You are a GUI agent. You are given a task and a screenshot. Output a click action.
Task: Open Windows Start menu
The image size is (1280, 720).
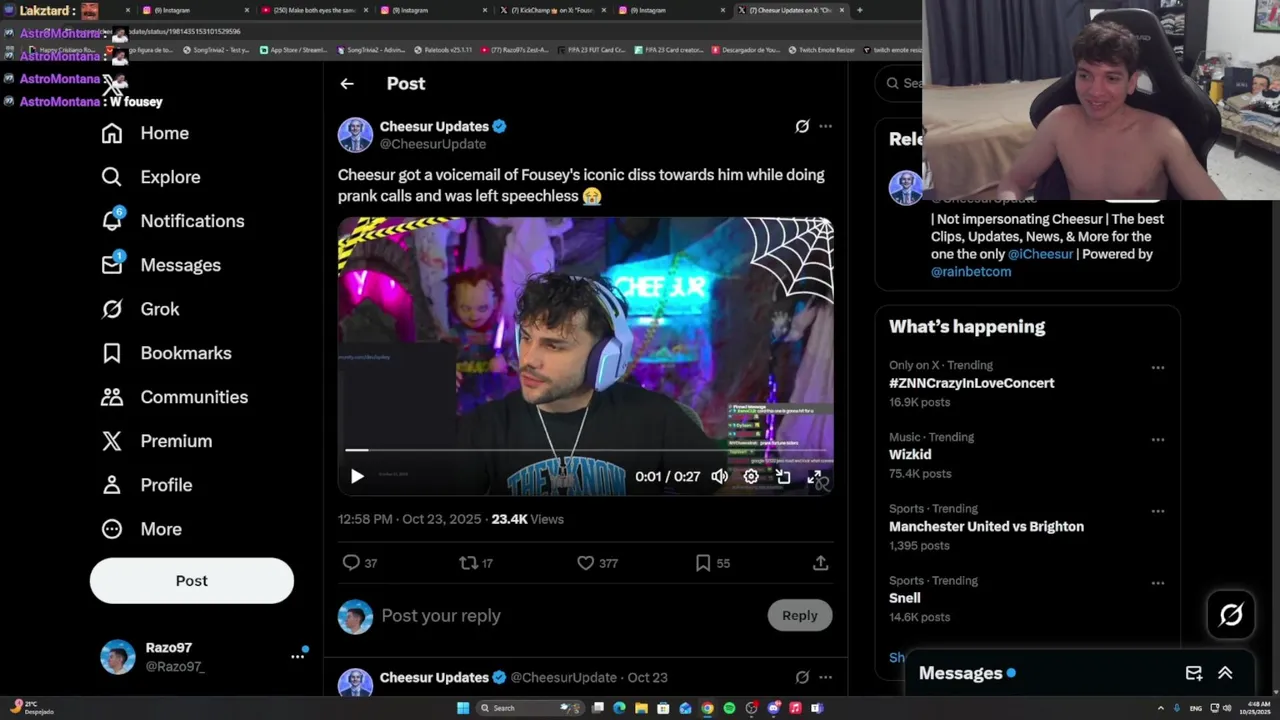[x=463, y=708]
